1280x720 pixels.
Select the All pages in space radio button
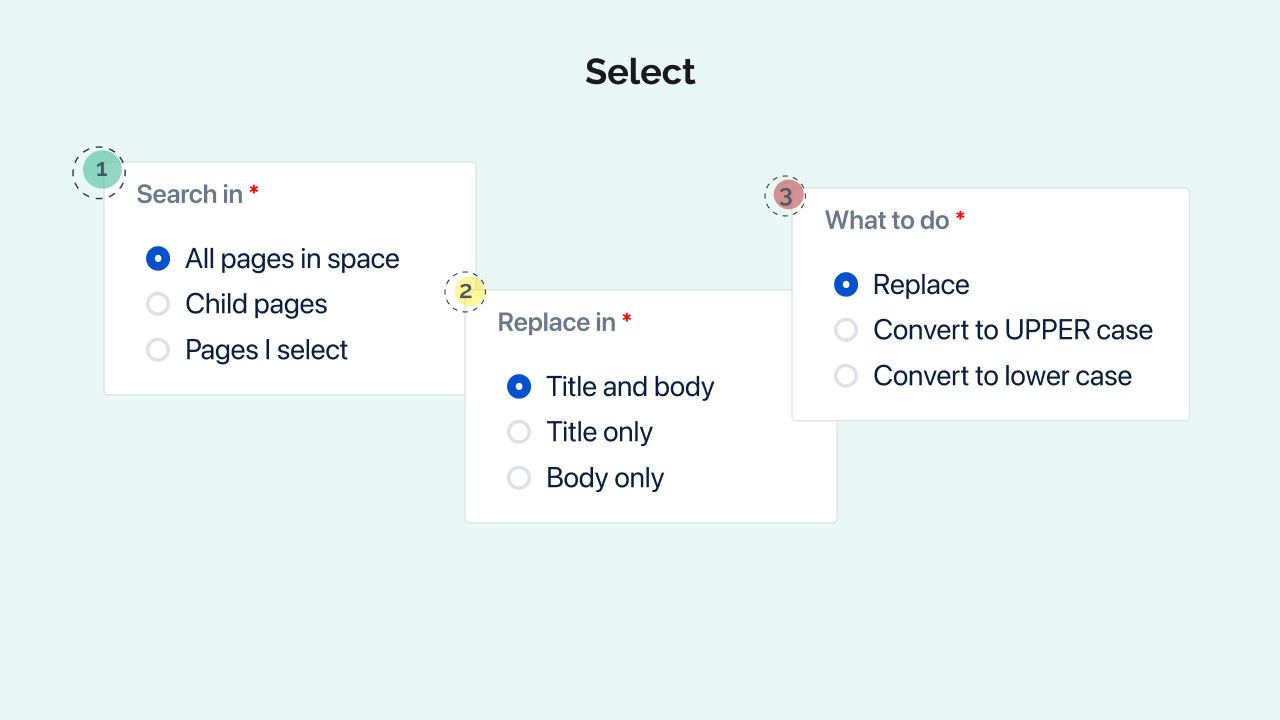pyautogui.click(x=158, y=259)
